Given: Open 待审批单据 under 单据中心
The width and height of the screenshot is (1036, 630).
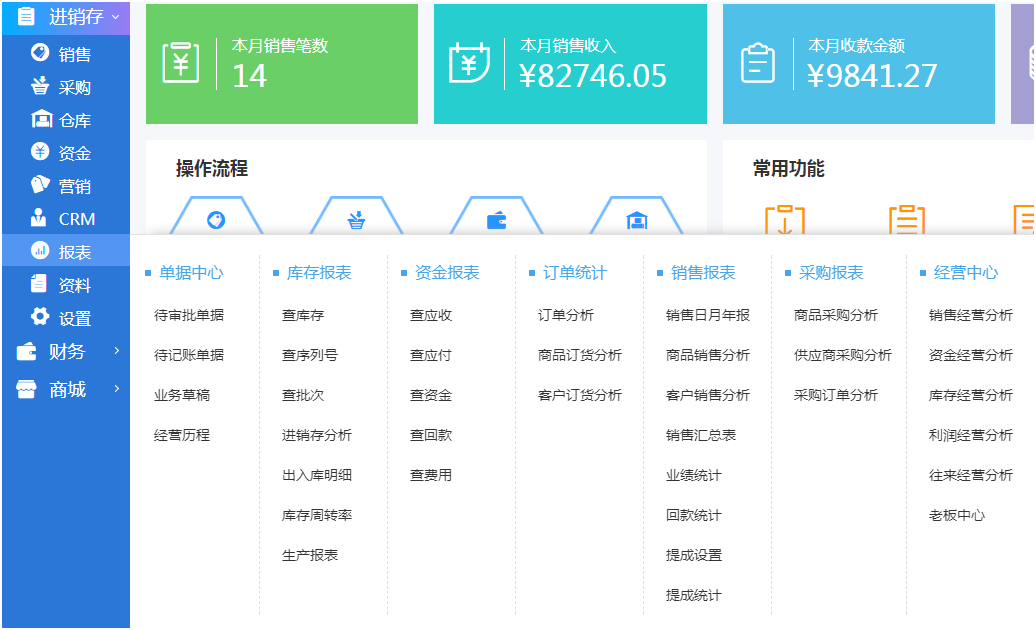Looking at the screenshot, I should pyautogui.click(x=189, y=315).
